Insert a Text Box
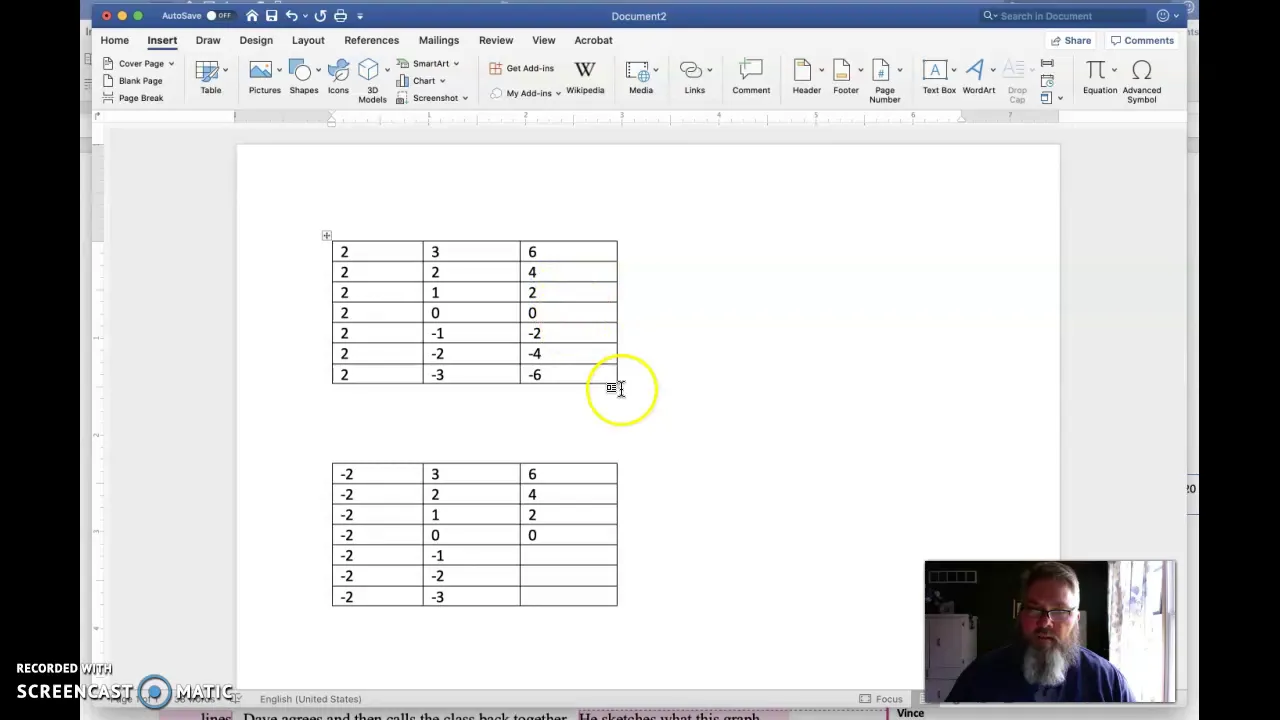The image size is (1280, 720). (x=939, y=78)
